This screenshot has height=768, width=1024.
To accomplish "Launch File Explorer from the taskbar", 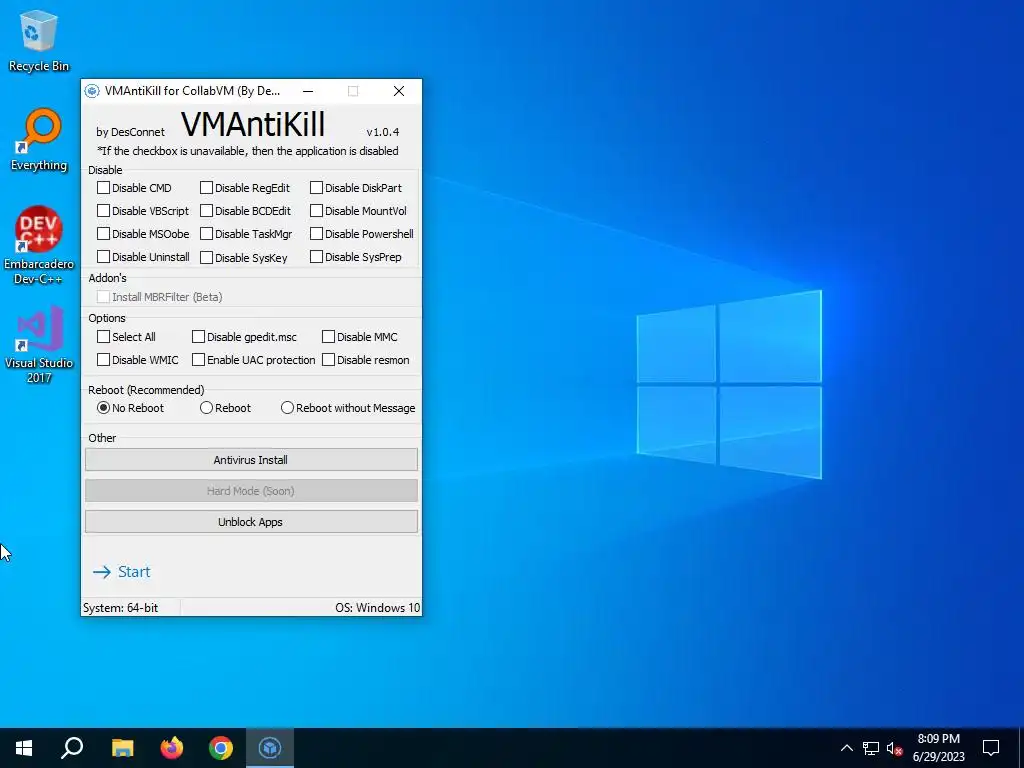I will coord(122,748).
